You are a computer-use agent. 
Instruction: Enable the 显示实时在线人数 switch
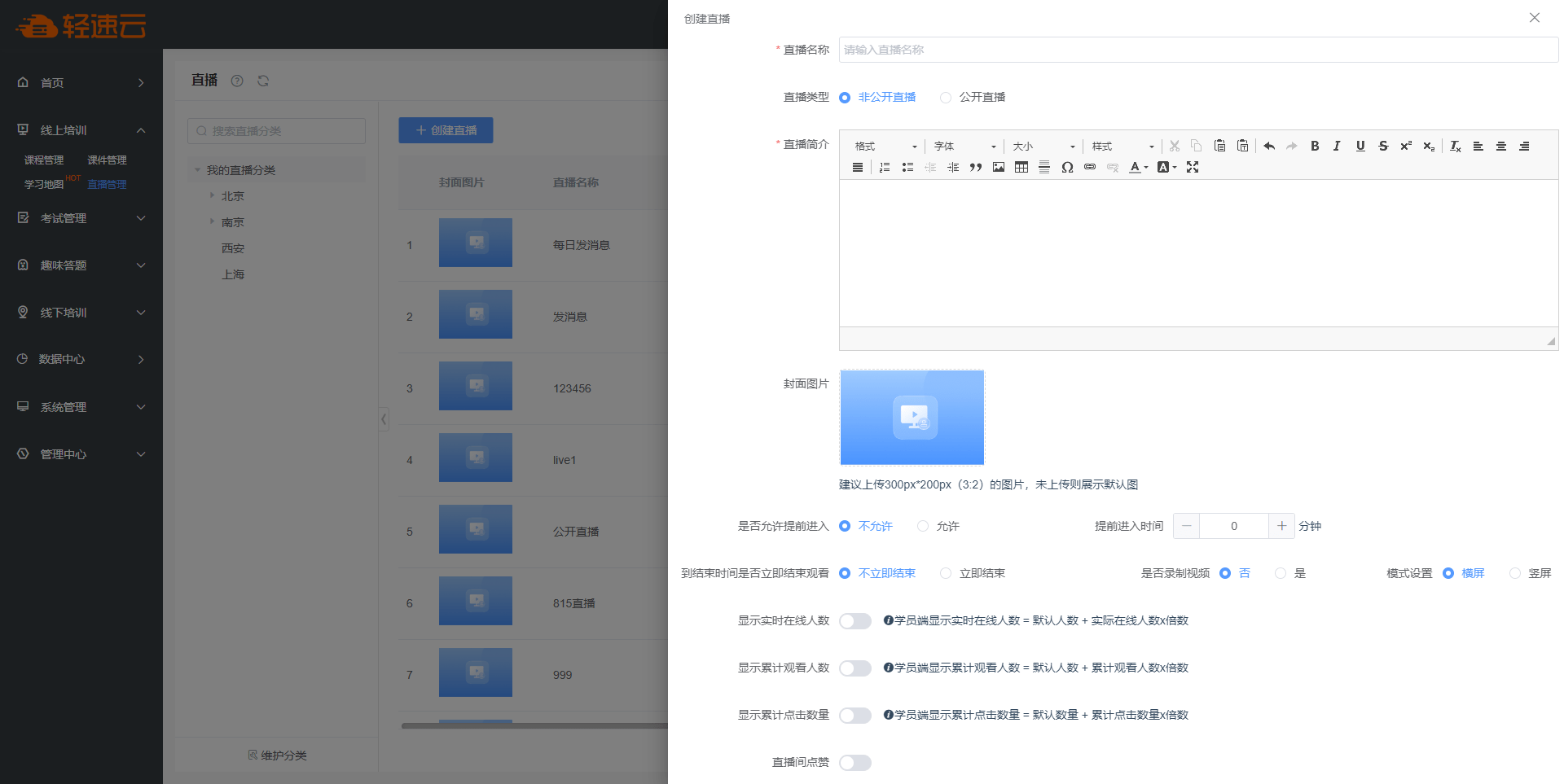pos(855,621)
